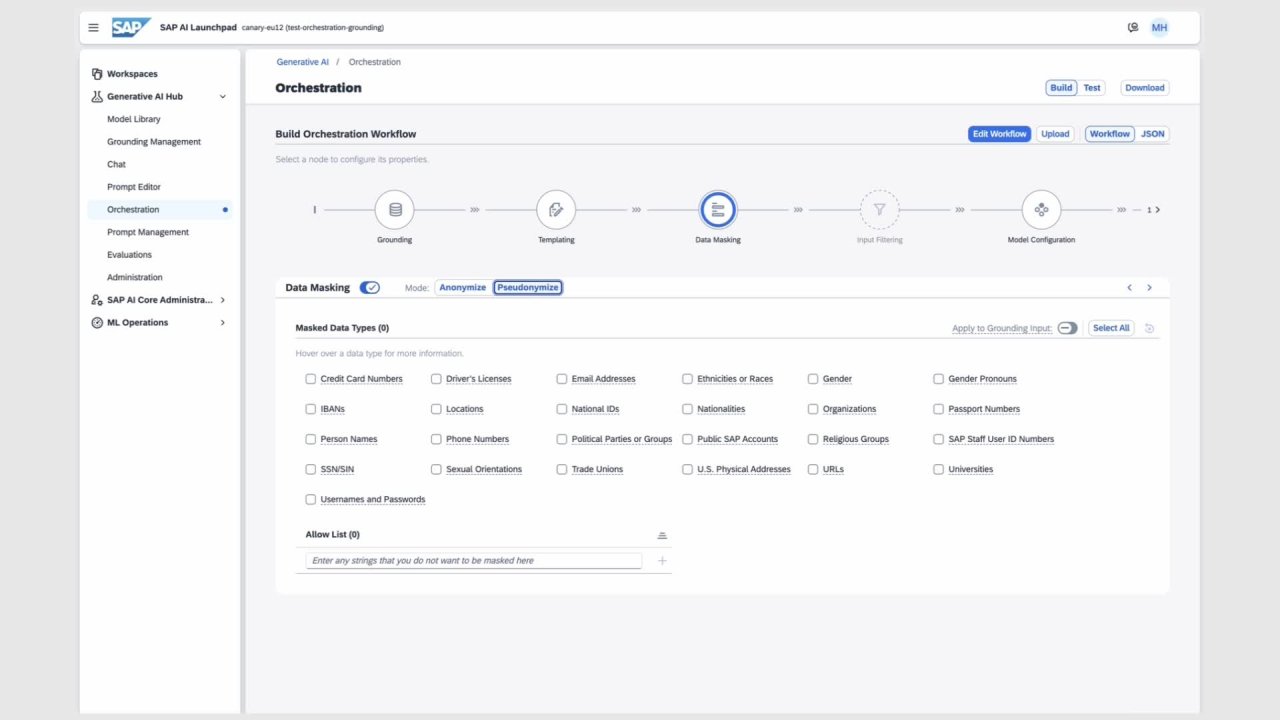
Task: Enable IBANs masking checkbox
Action: [x=311, y=409]
